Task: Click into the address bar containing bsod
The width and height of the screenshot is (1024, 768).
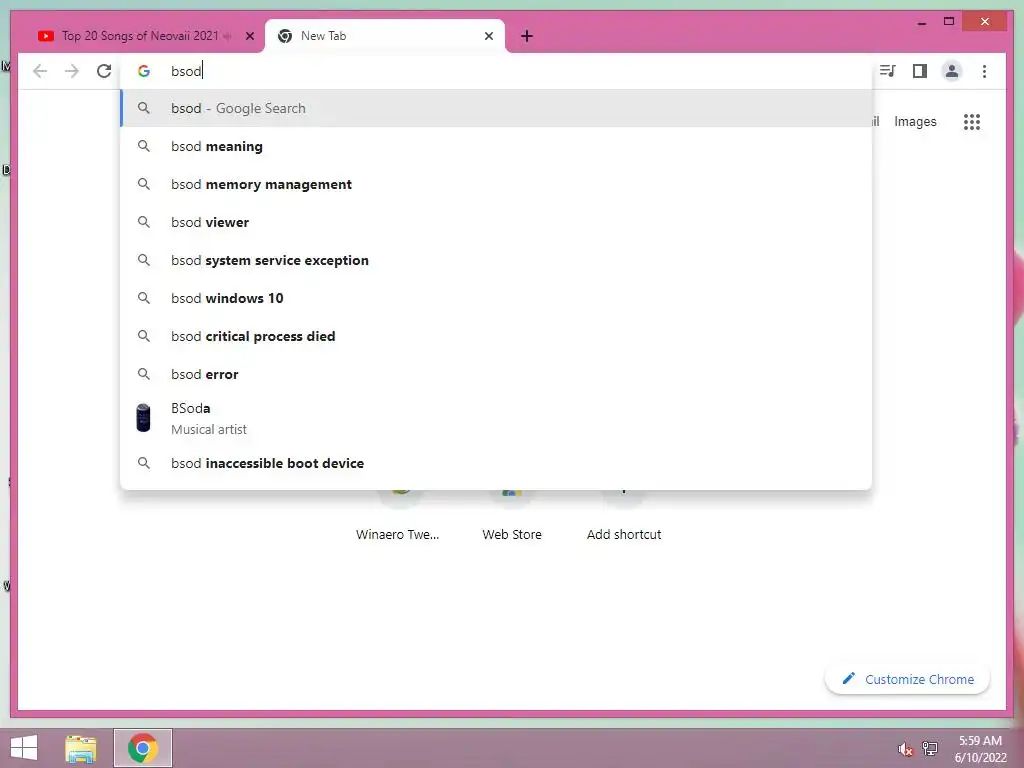Action: point(496,71)
